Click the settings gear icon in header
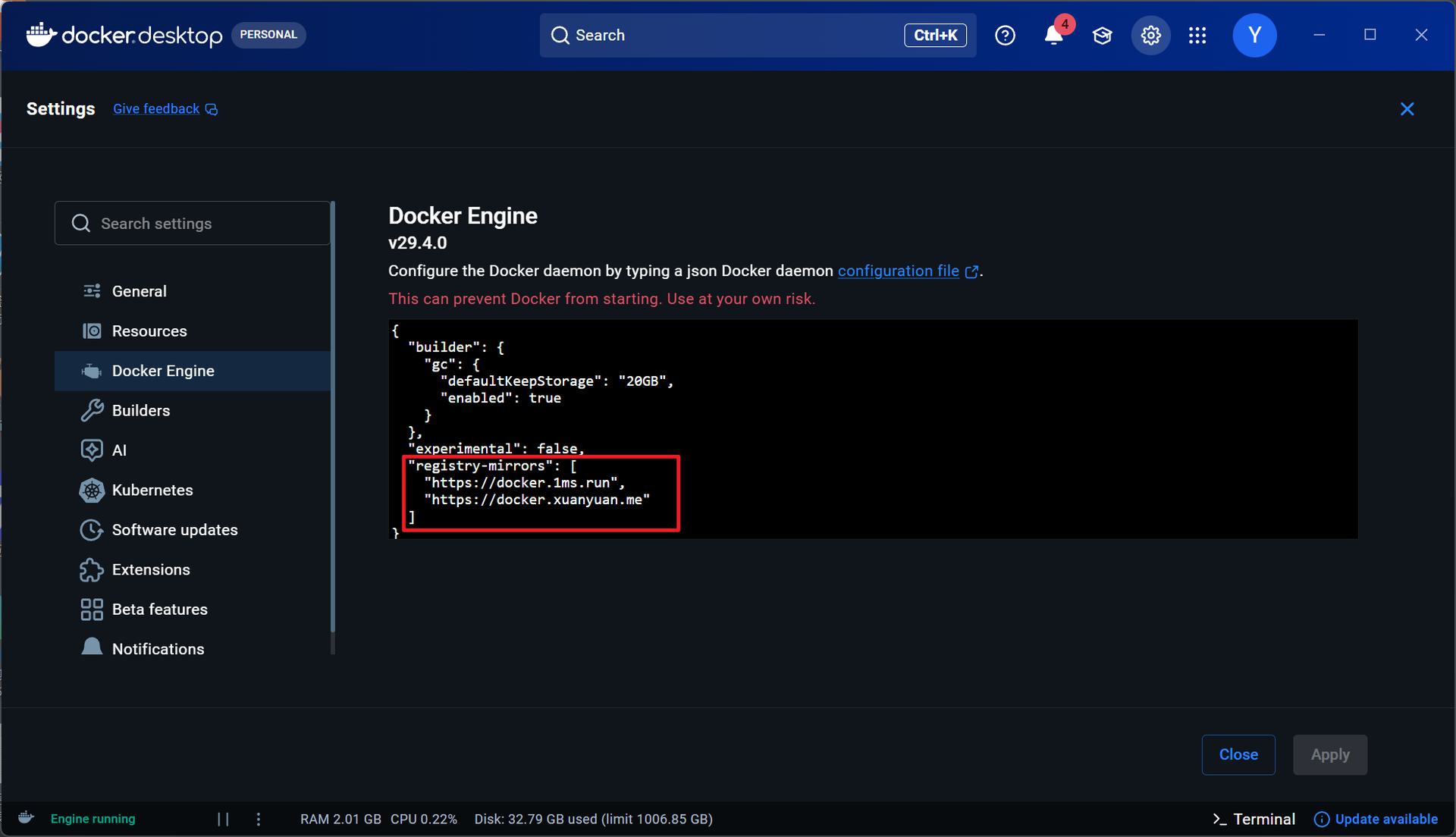Viewport: 1456px width, 837px height. 1150,35
